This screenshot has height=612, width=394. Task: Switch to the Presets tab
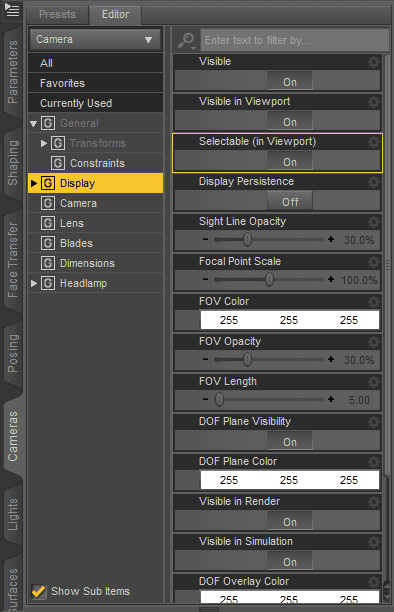tap(57, 14)
